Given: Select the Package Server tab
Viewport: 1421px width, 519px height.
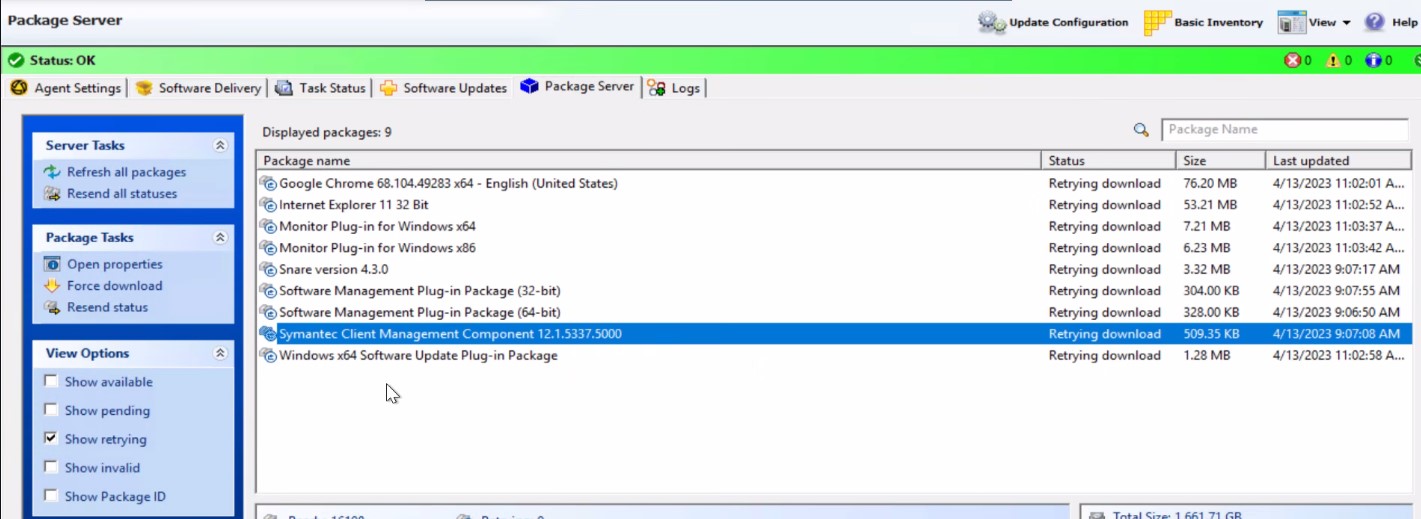Looking at the screenshot, I should pos(577,87).
